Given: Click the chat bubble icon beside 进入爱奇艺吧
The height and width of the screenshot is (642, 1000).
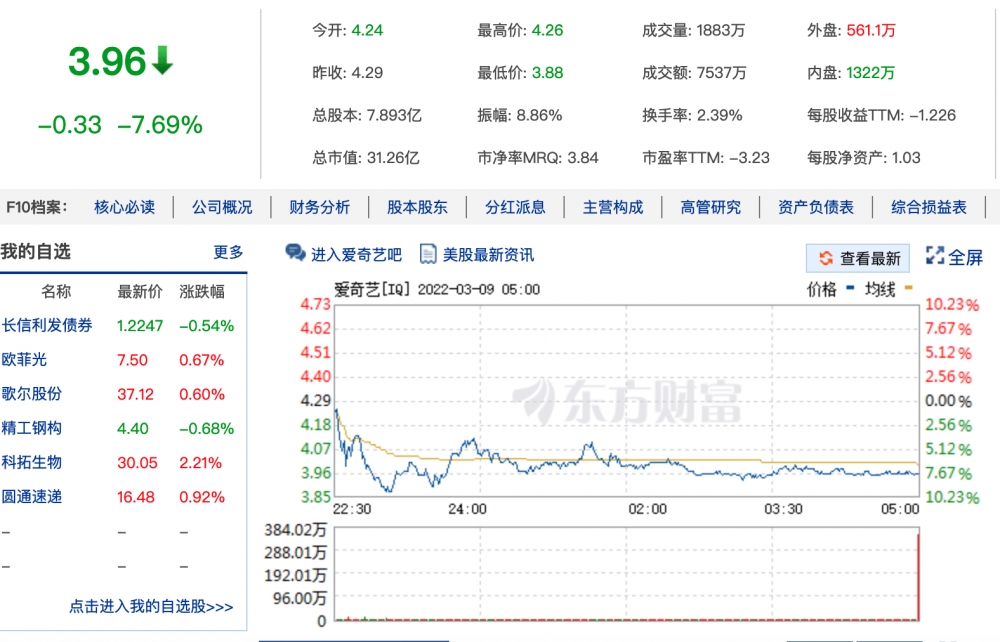Looking at the screenshot, I should pos(295,253).
